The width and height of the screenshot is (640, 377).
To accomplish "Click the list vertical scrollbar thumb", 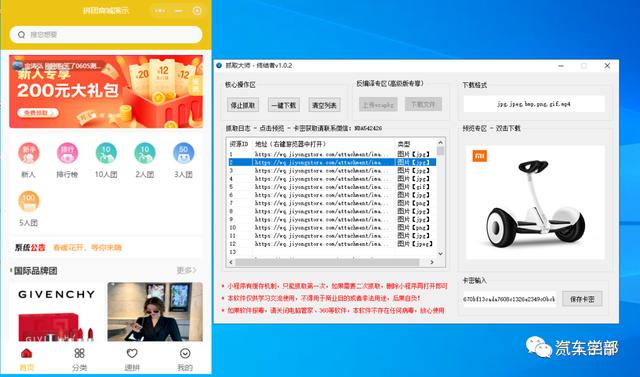I will [440, 151].
